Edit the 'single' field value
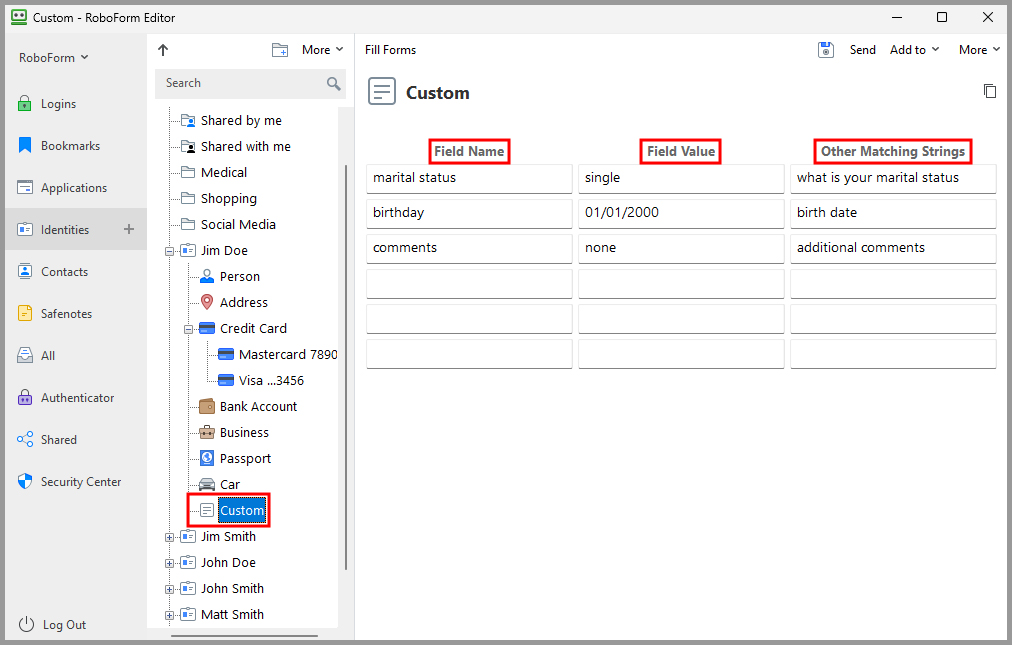The image size is (1012, 645). pyautogui.click(x=681, y=178)
